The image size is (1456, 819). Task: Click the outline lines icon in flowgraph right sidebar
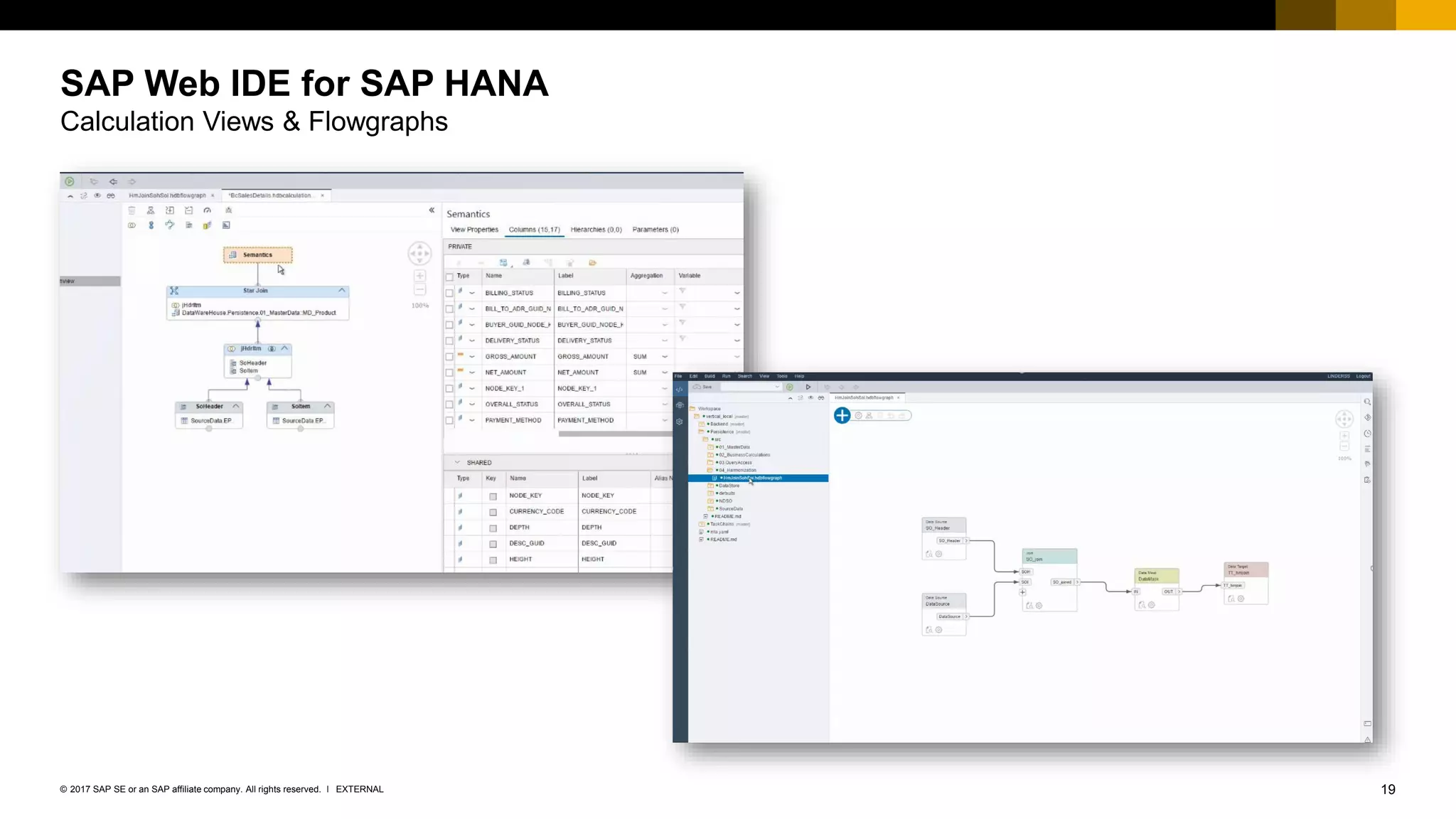1367,449
